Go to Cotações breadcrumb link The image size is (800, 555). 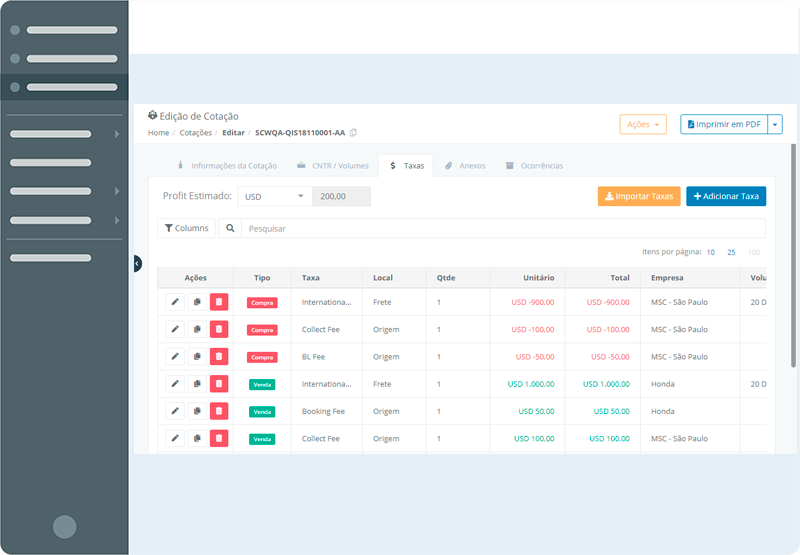click(x=195, y=133)
